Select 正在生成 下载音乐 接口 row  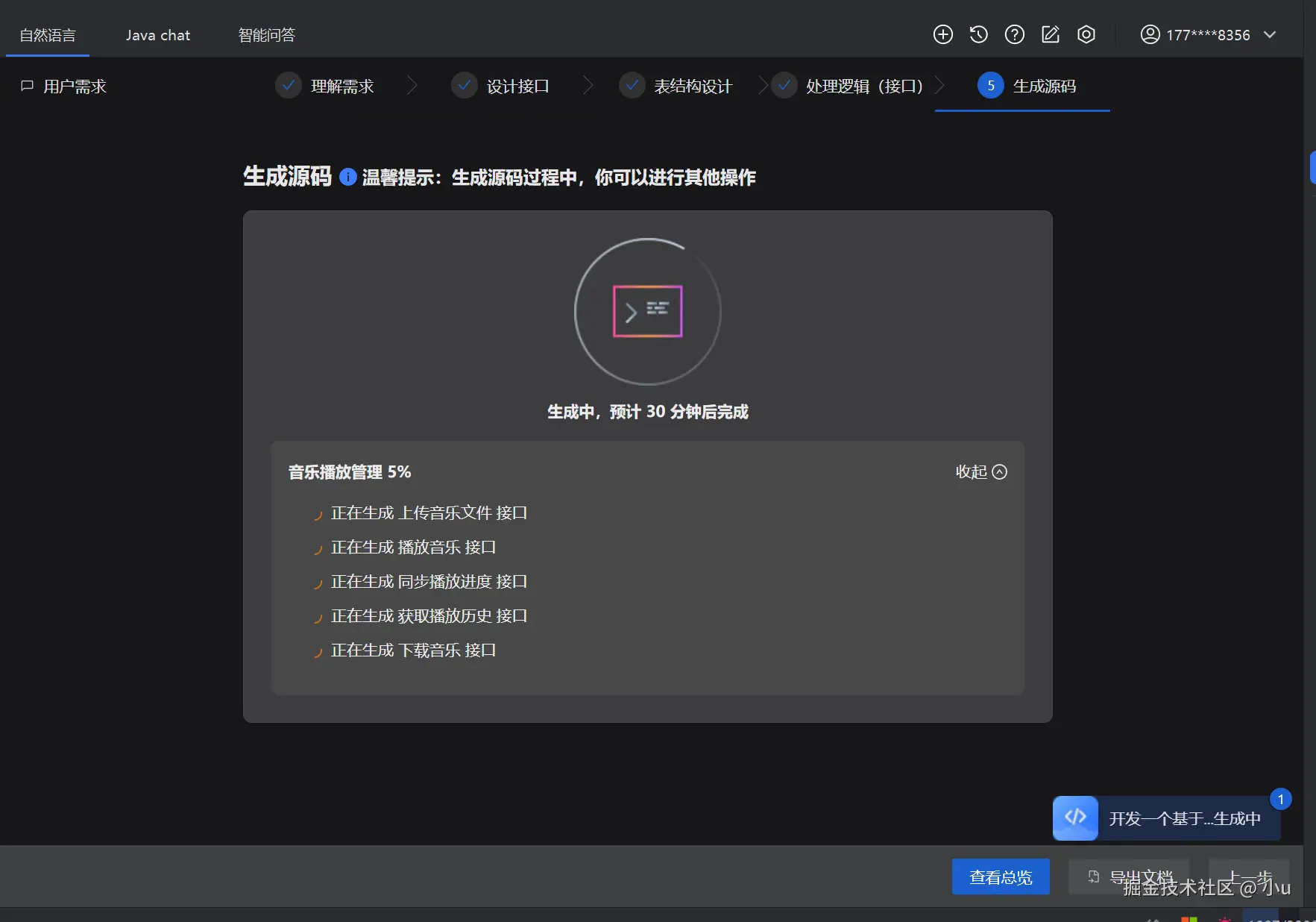pos(413,650)
